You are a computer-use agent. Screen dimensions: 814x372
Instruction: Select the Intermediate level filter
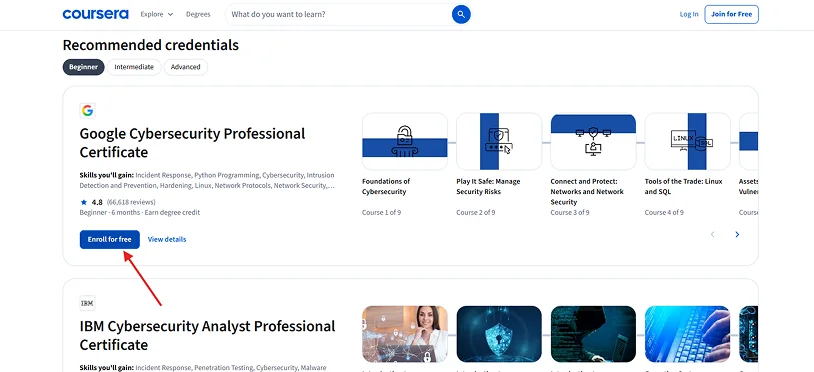click(x=134, y=67)
